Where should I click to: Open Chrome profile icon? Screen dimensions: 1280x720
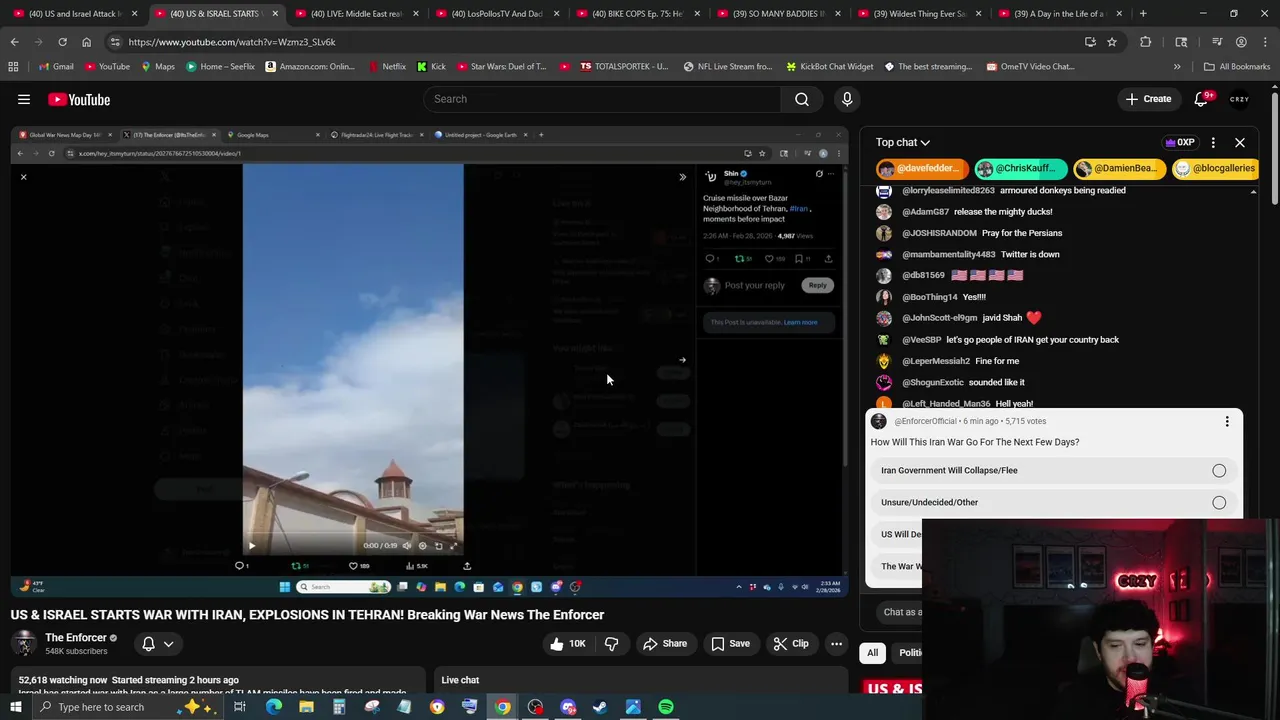coord(1241,42)
